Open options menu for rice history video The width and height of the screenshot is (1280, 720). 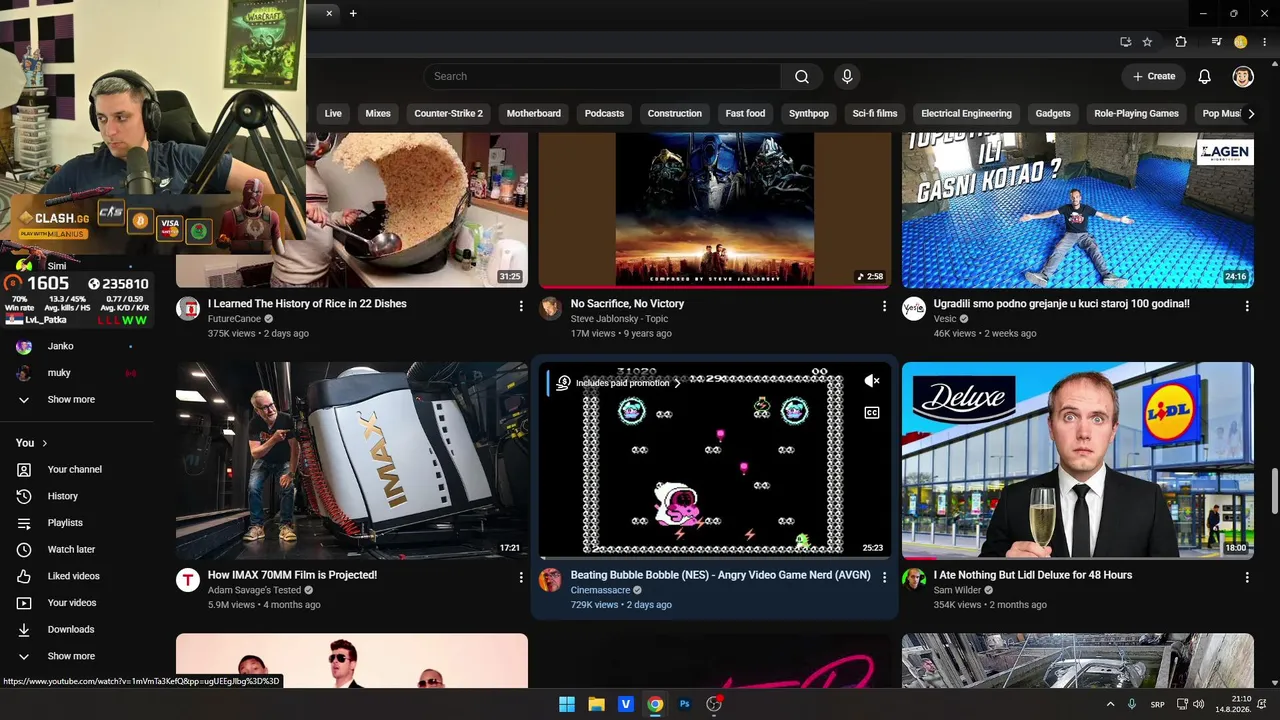tap(521, 305)
